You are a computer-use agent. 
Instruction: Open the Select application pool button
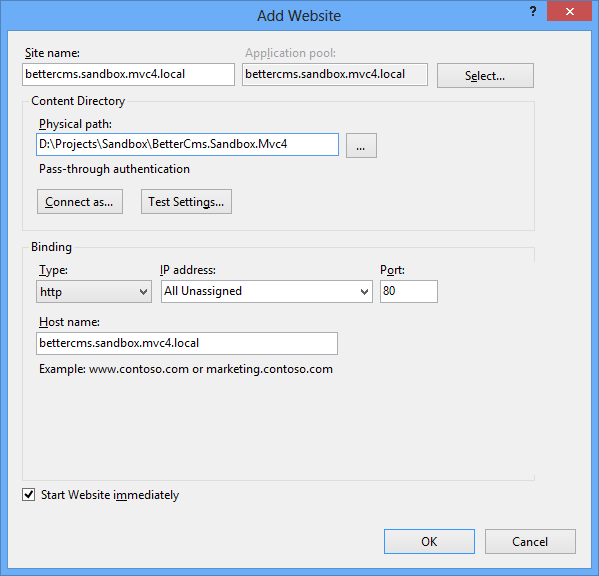coord(485,76)
